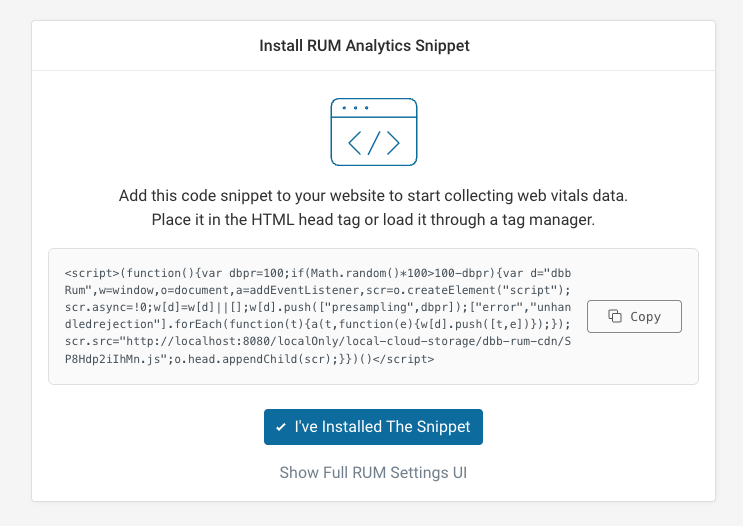This screenshot has height=526, width=743.
Task: Click the clipboard icon inside Copy button
Action: (616, 316)
